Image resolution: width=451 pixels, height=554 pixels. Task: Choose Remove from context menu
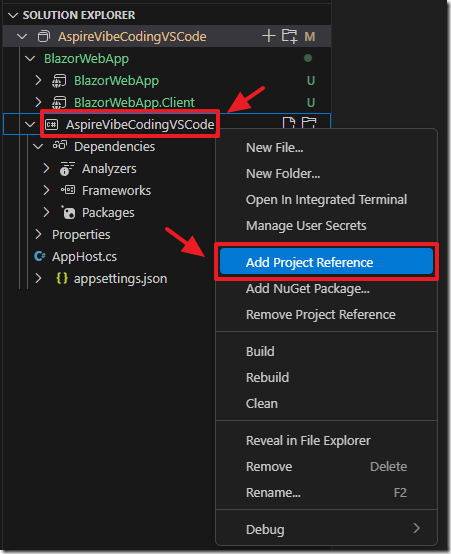(326, 467)
